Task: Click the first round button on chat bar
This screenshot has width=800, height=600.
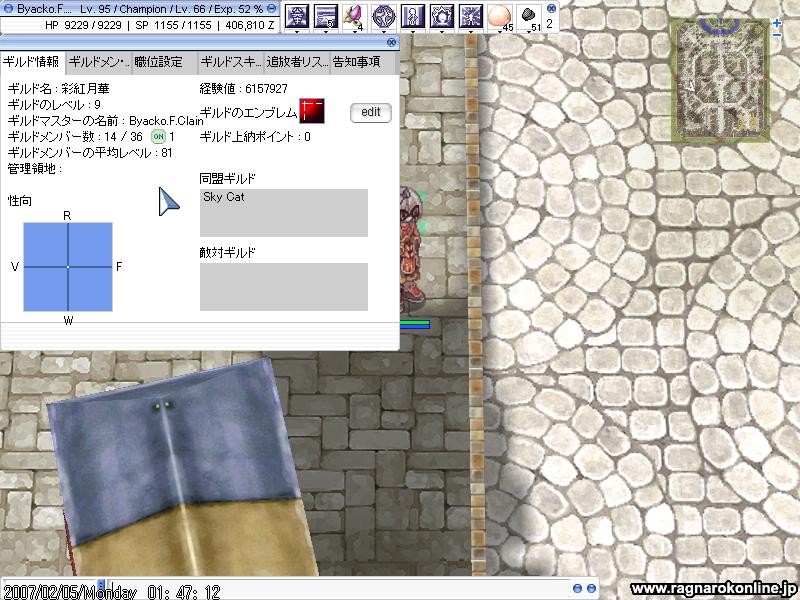Action: [x=578, y=589]
